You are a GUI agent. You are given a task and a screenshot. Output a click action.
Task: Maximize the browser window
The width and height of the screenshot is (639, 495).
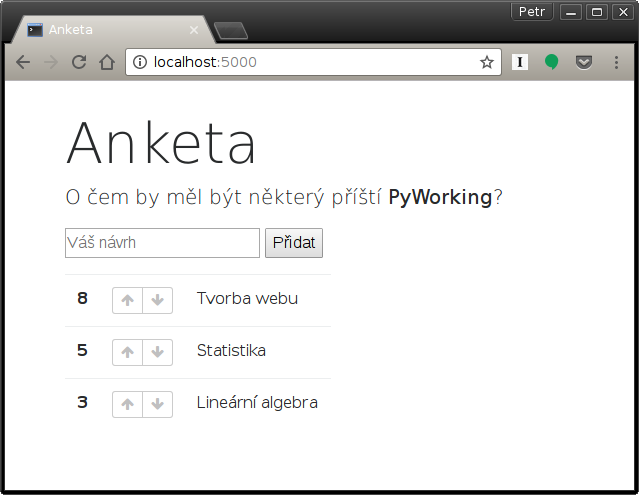597,12
